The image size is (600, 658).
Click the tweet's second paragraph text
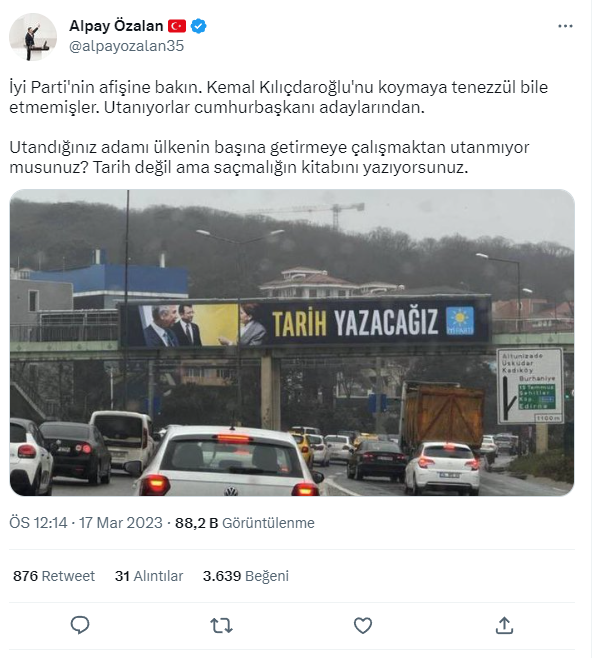[269, 157]
